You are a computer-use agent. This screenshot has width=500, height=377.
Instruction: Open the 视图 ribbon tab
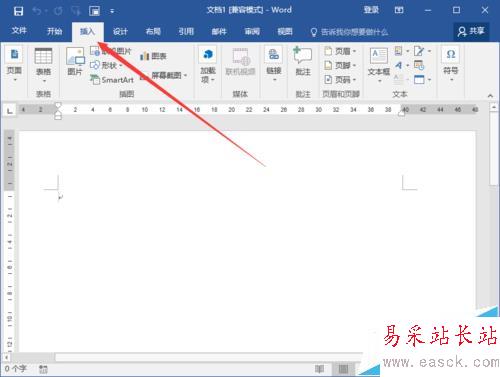pyautogui.click(x=285, y=31)
